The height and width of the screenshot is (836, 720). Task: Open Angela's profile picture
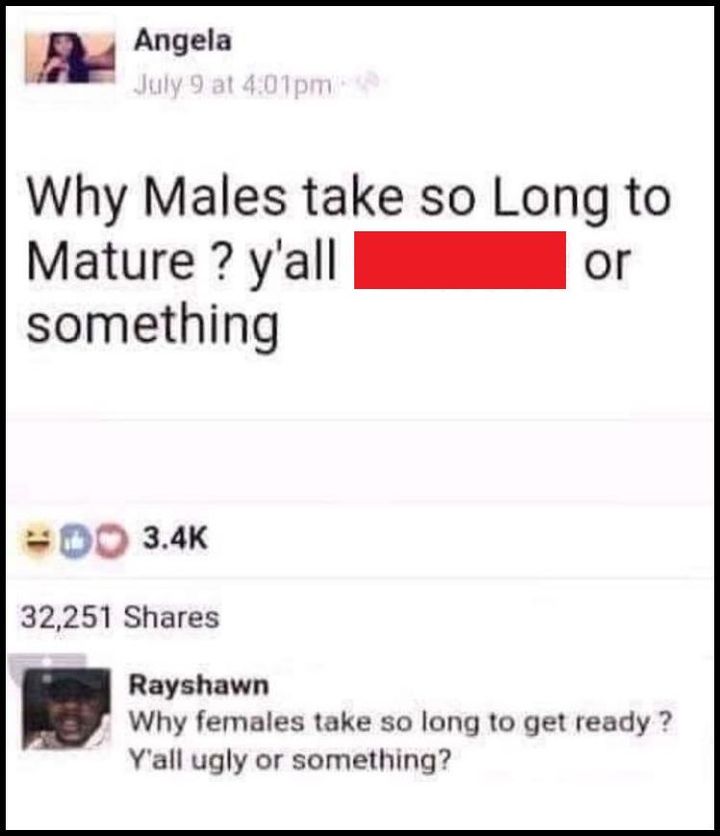click(x=70, y=58)
